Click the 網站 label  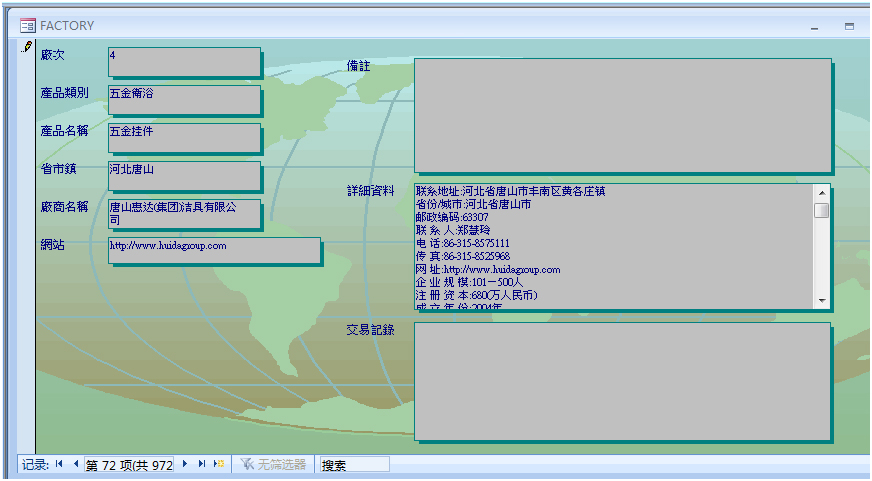[x=52, y=245]
